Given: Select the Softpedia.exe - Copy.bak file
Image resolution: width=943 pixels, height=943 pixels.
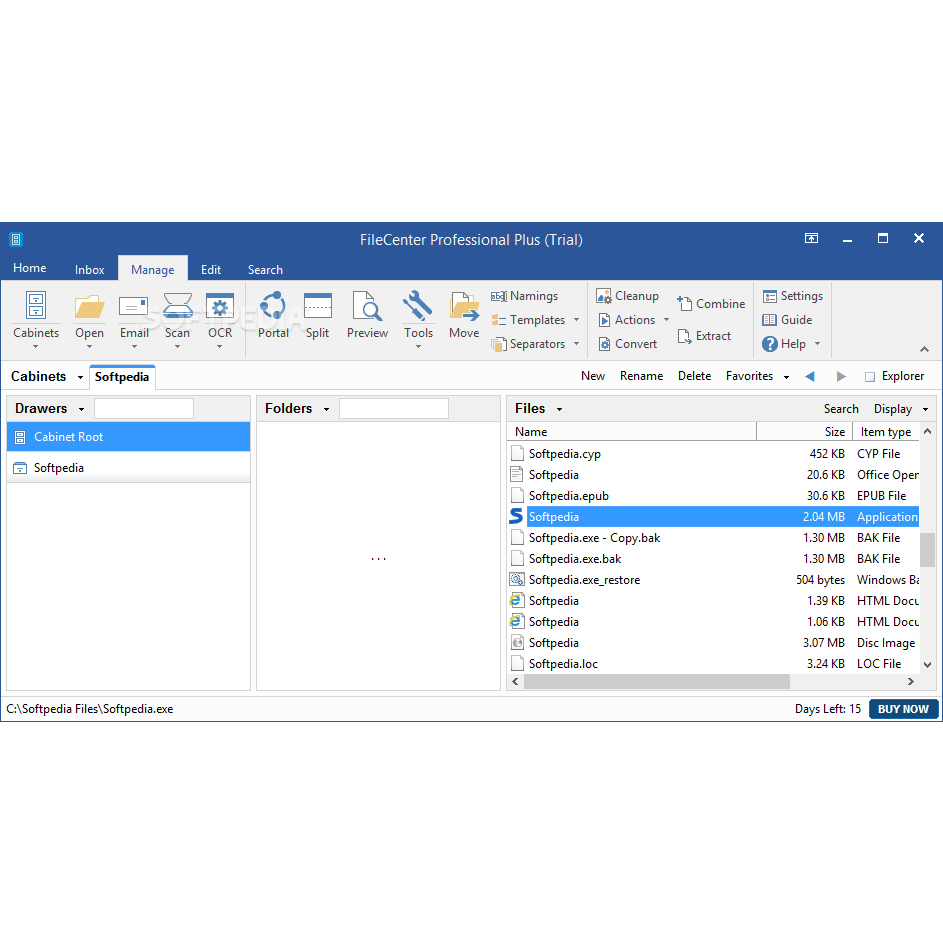Looking at the screenshot, I should coord(714,538).
